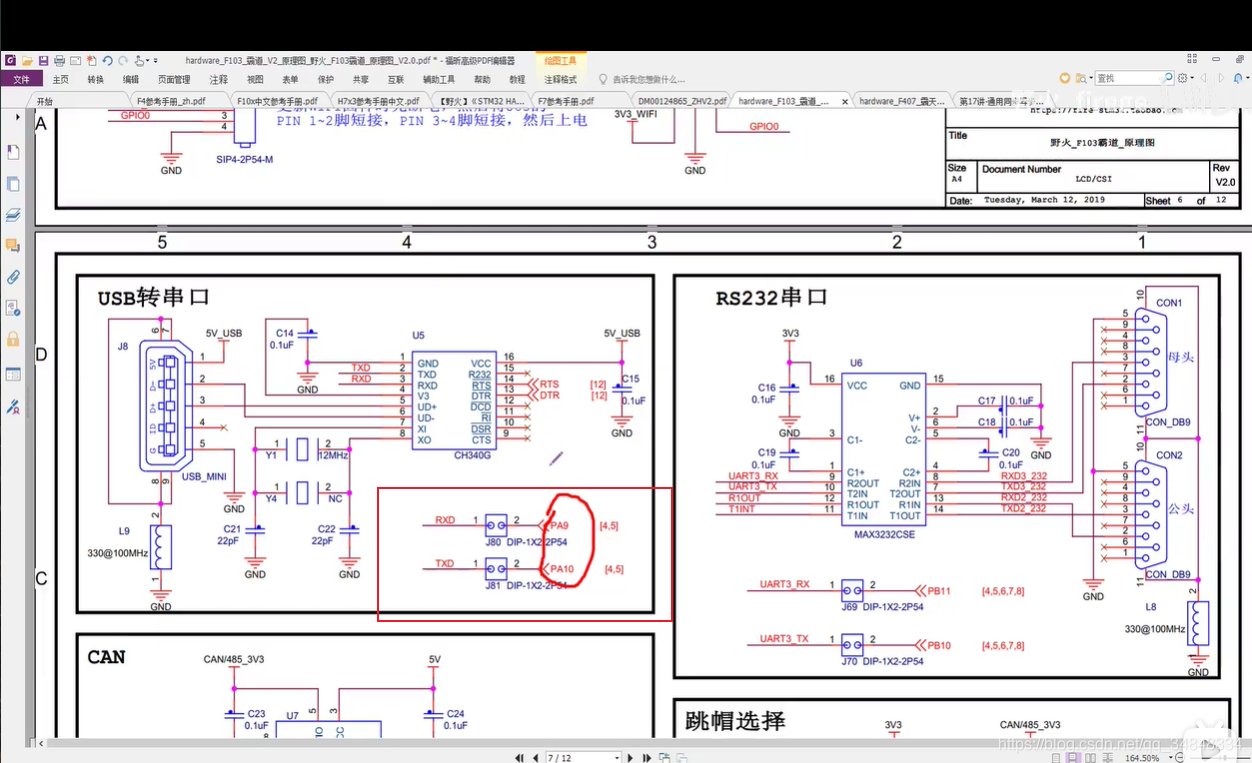Open the 共享 ribbon tab
The image size is (1252, 763).
click(361, 80)
